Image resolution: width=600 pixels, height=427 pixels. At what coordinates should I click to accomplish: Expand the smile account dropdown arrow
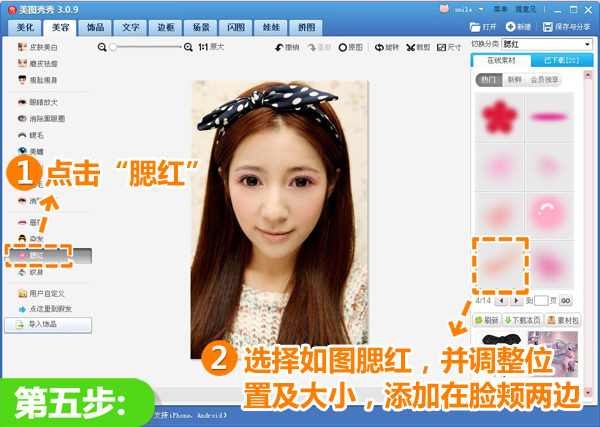[481, 10]
